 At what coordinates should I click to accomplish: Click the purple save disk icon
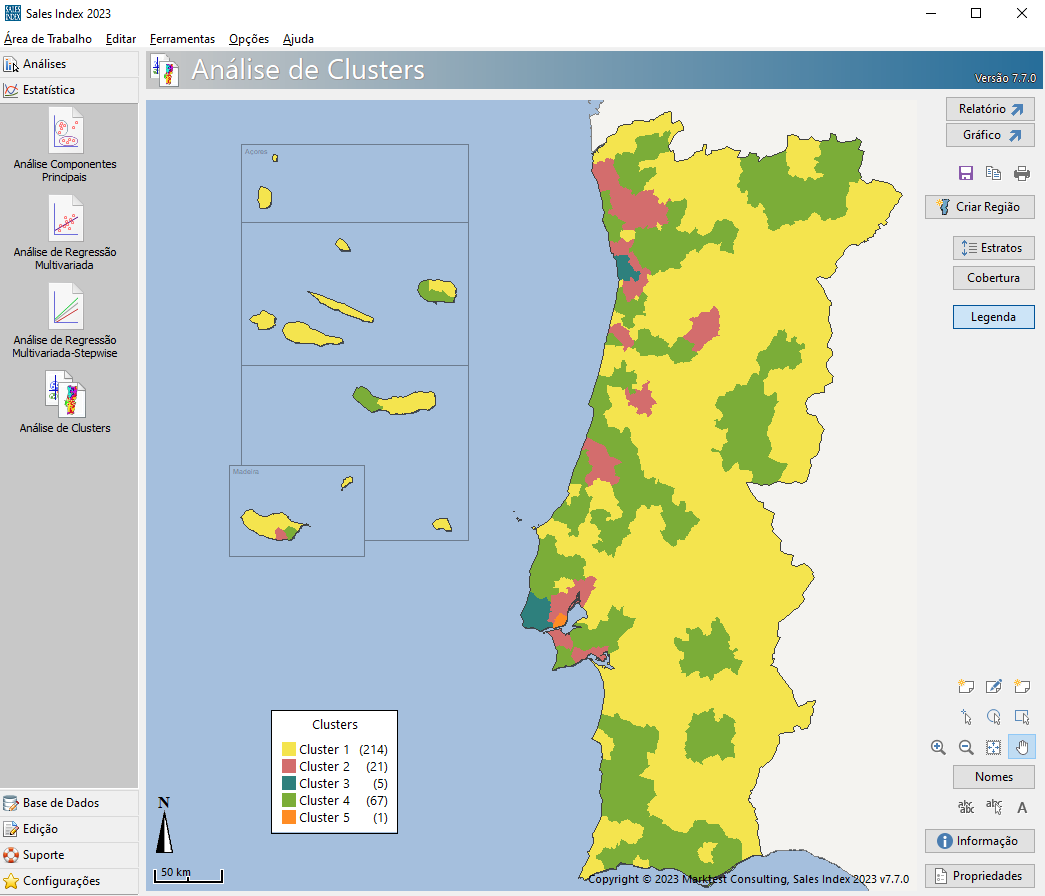coord(966,173)
